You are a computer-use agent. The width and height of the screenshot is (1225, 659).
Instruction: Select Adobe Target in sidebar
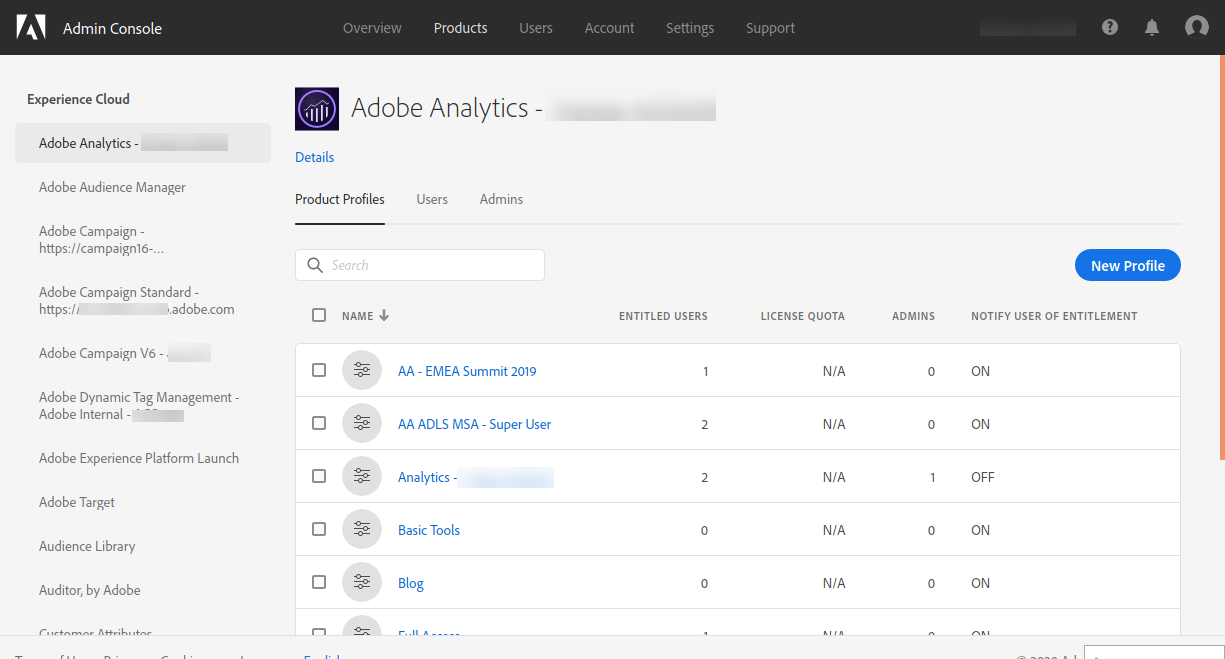coord(77,502)
